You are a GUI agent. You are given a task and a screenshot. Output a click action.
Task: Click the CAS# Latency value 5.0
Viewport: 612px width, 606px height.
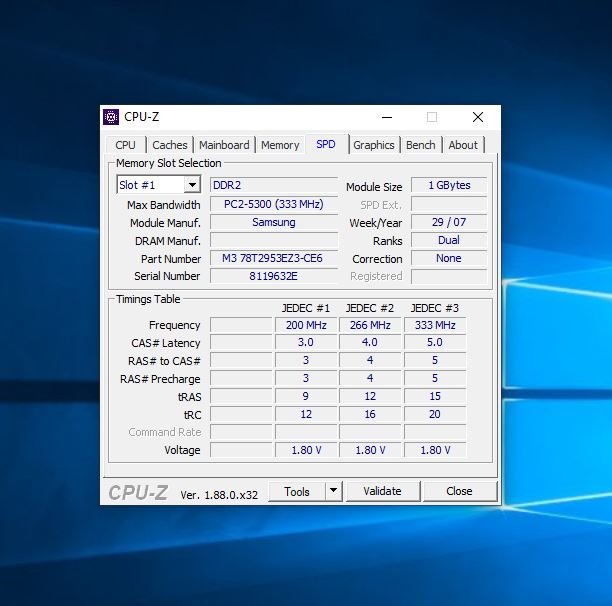click(435, 342)
